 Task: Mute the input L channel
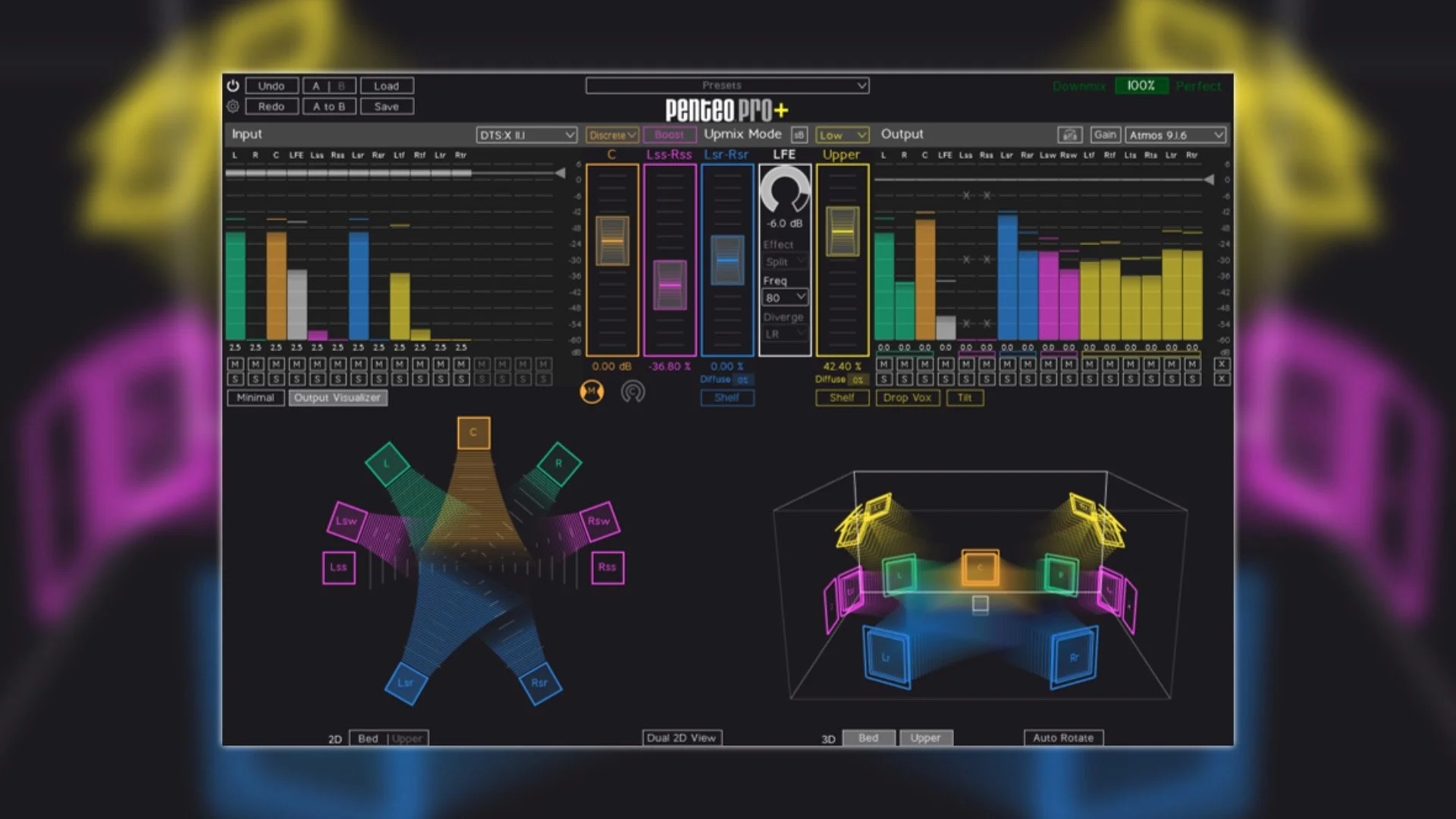(235, 364)
